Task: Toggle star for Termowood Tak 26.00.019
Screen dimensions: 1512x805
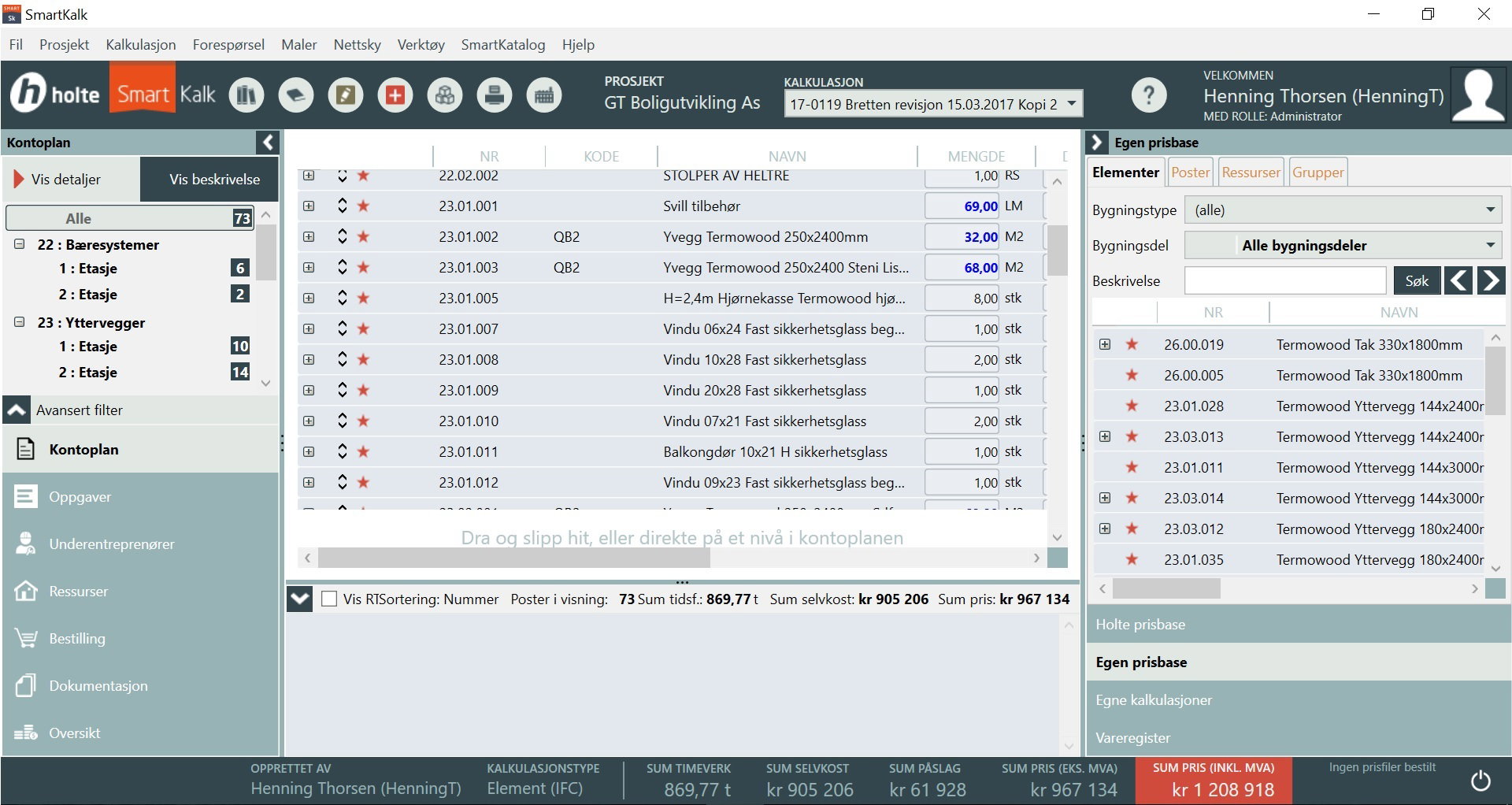Action: (1132, 344)
